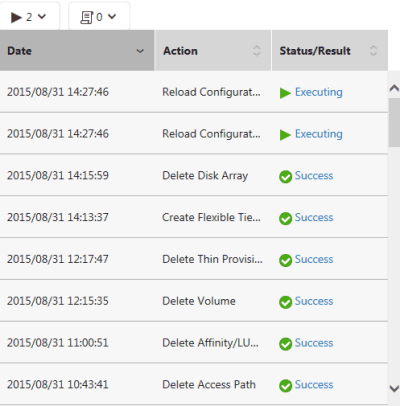Click the checkmark icon for Delete Volume row
The image size is (400, 406).
[x=286, y=302]
